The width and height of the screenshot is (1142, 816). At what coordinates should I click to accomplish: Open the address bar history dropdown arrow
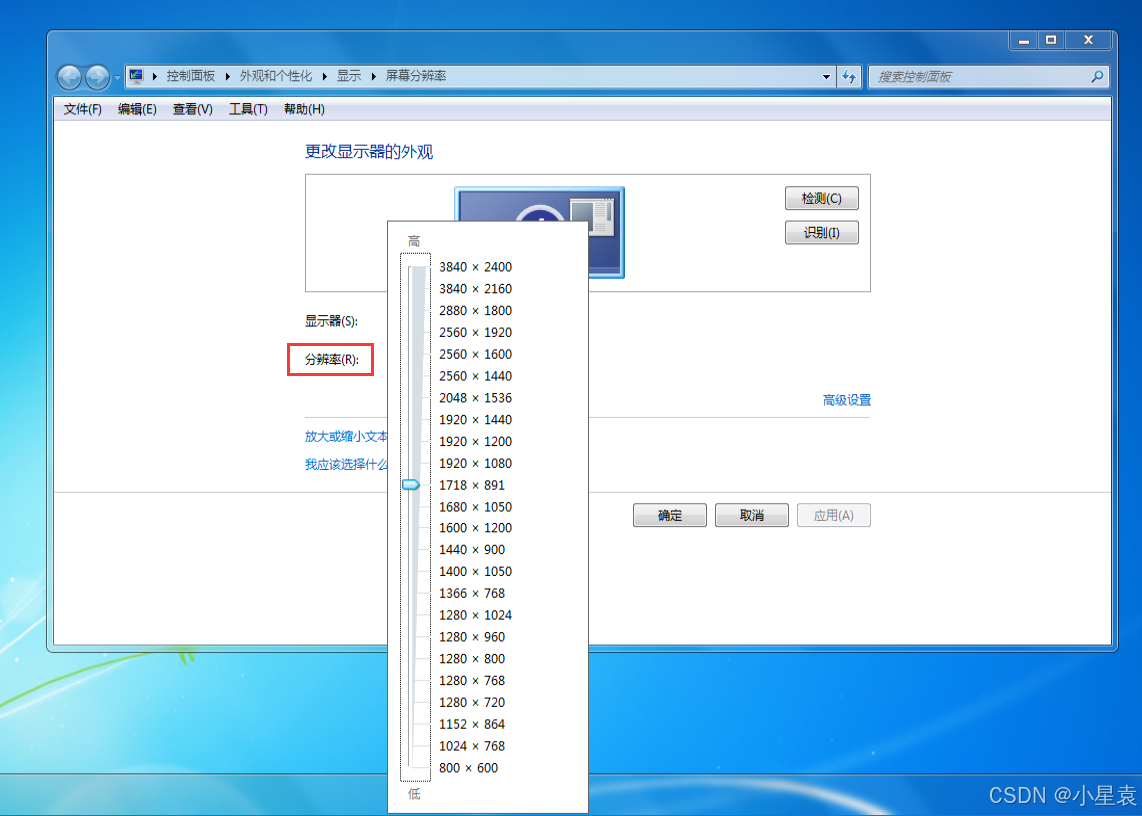[x=827, y=76]
